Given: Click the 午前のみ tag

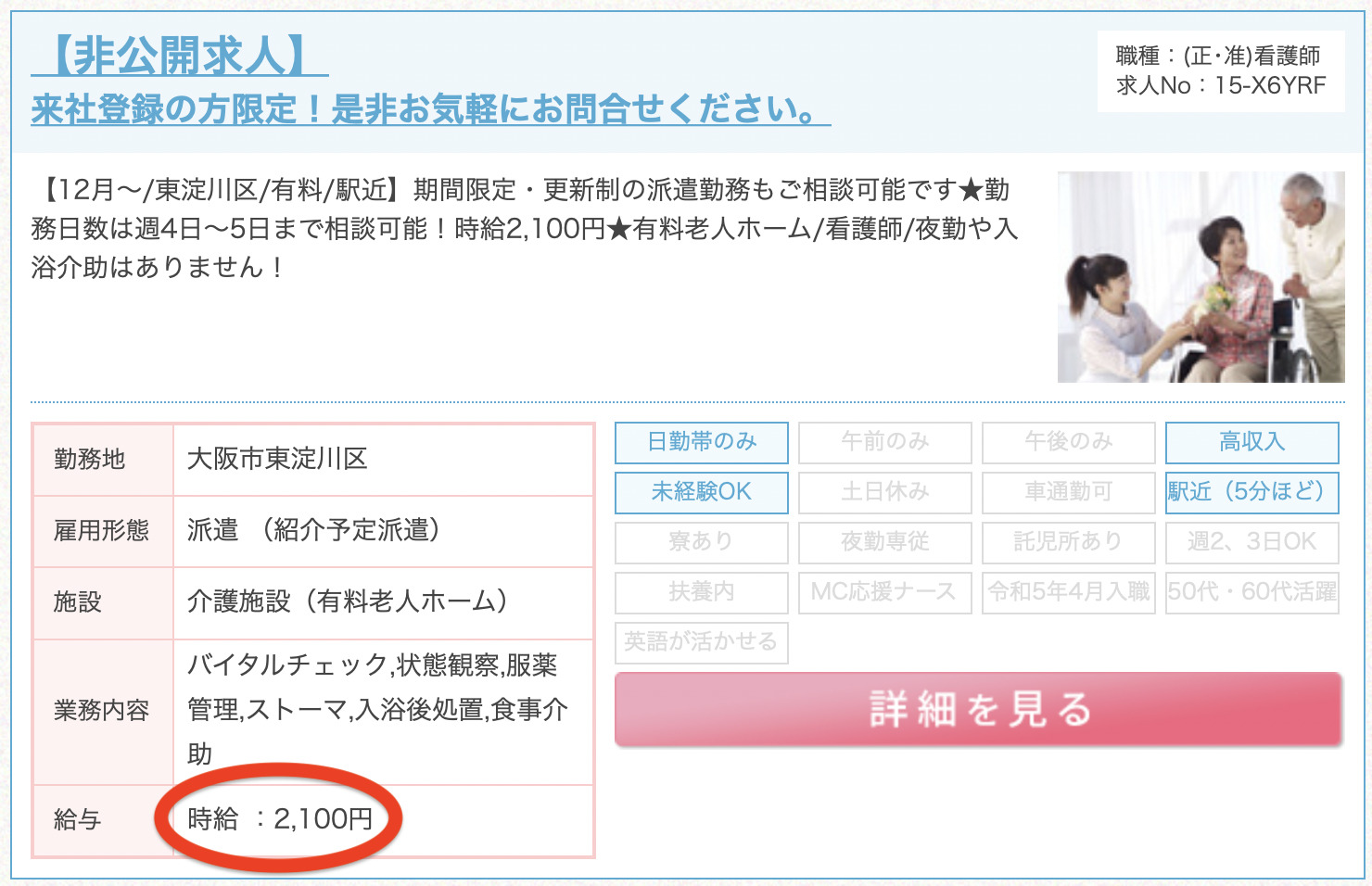Looking at the screenshot, I should tap(885, 442).
